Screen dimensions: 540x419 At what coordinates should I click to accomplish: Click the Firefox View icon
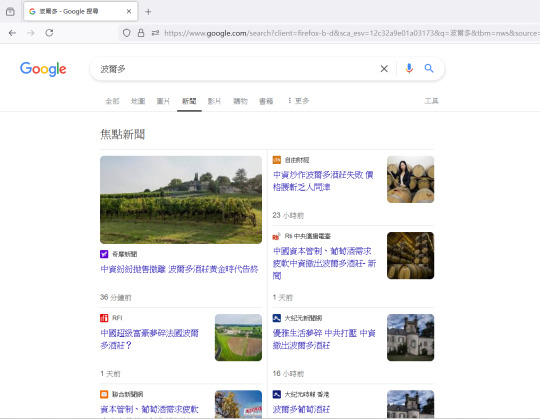pos(10,12)
